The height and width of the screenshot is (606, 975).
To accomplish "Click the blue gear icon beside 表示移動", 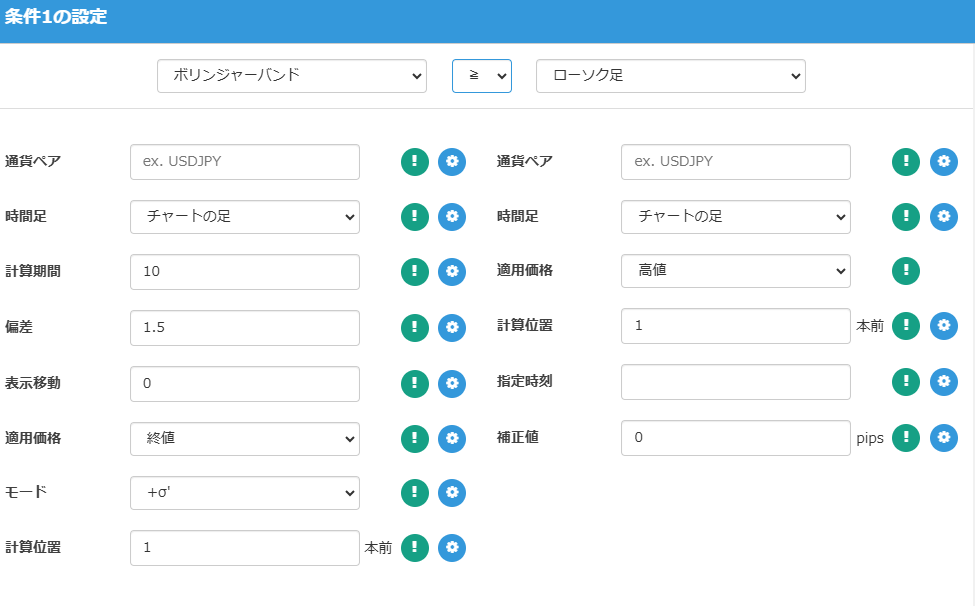I will (452, 382).
